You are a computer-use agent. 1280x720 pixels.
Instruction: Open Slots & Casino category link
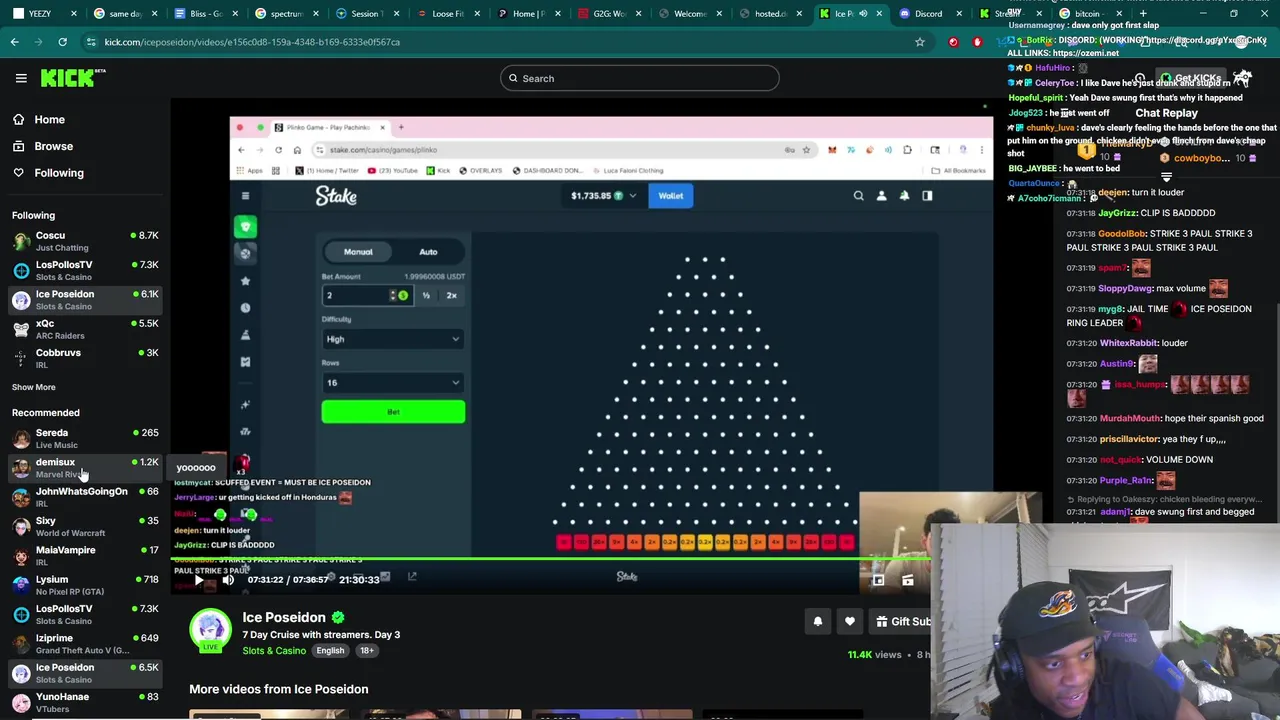274,651
